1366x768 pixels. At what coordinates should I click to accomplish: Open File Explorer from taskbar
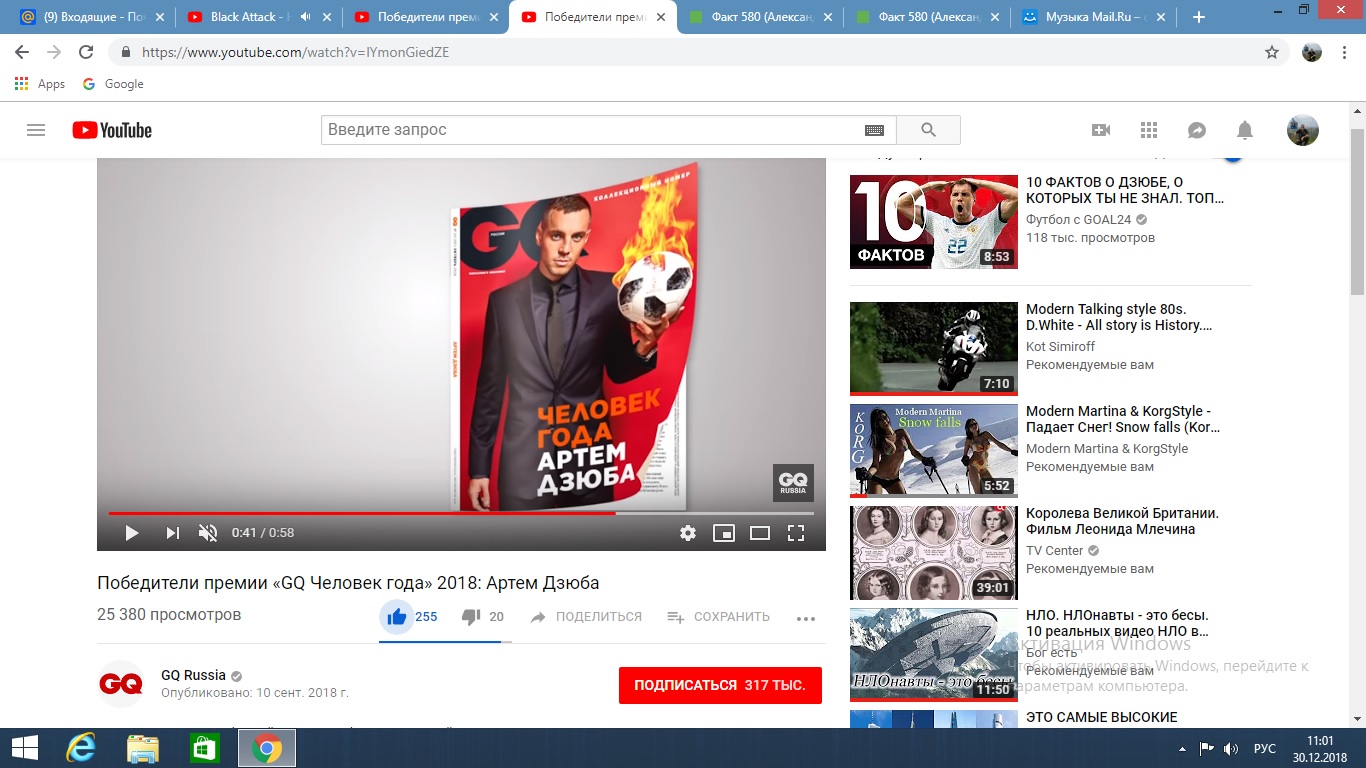(x=143, y=748)
